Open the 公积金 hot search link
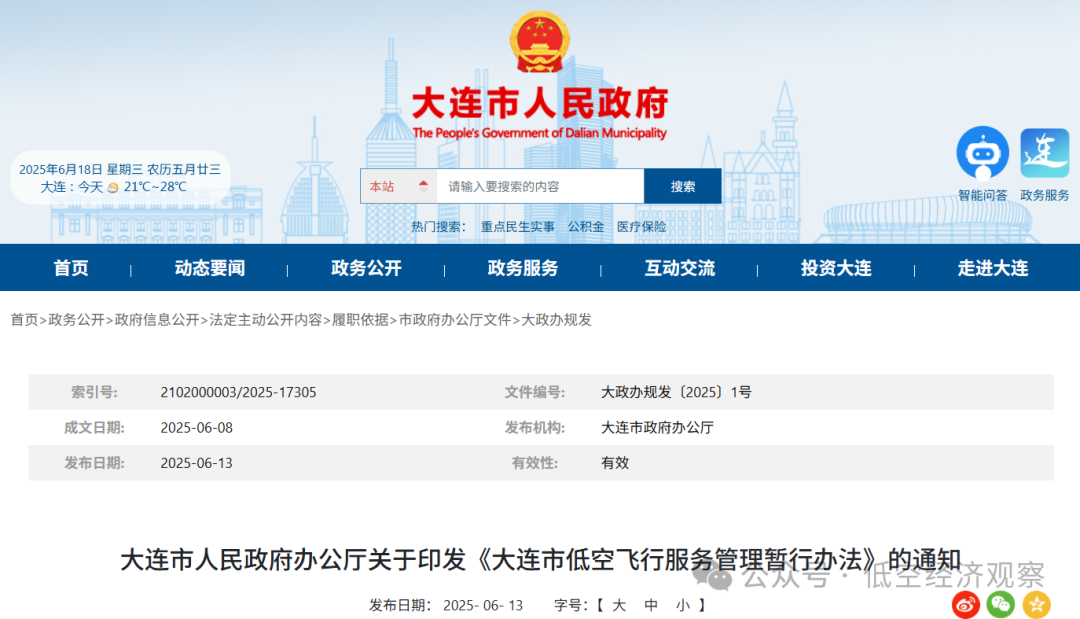1080x619 pixels. 586,227
